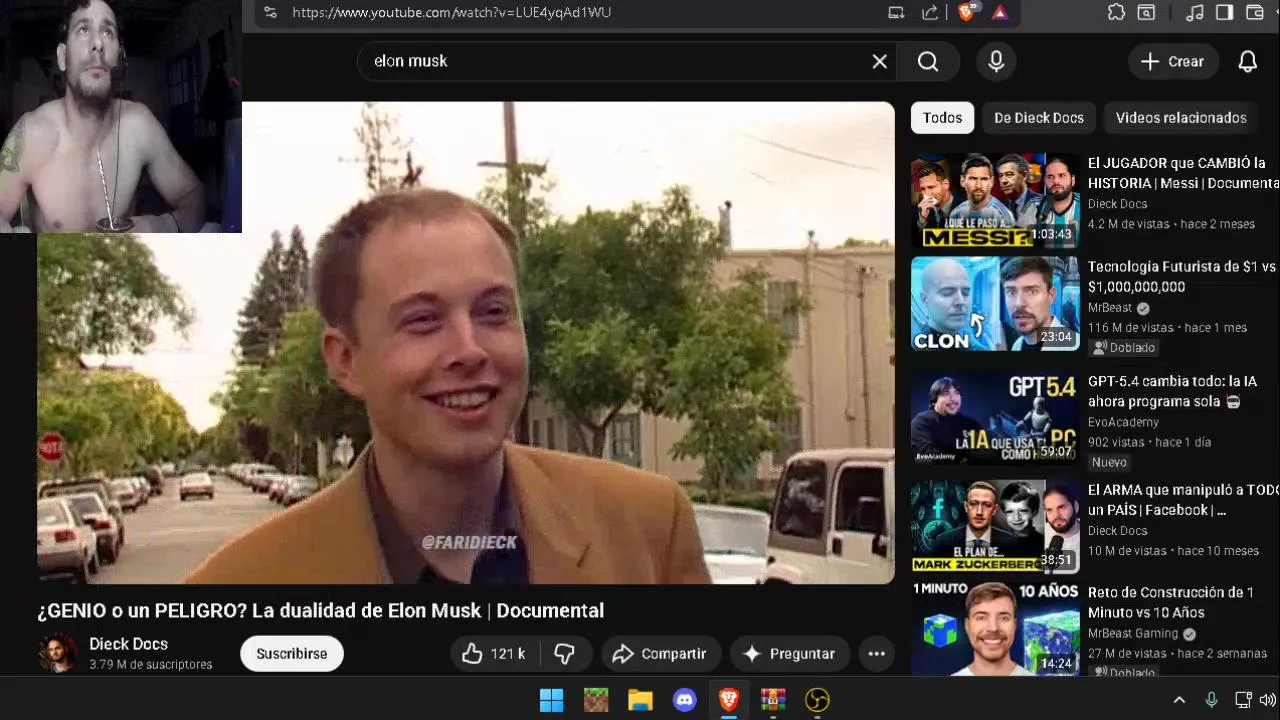Click the share page icon in address bar
1280x720 pixels.
pyautogui.click(x=930, y=12)
